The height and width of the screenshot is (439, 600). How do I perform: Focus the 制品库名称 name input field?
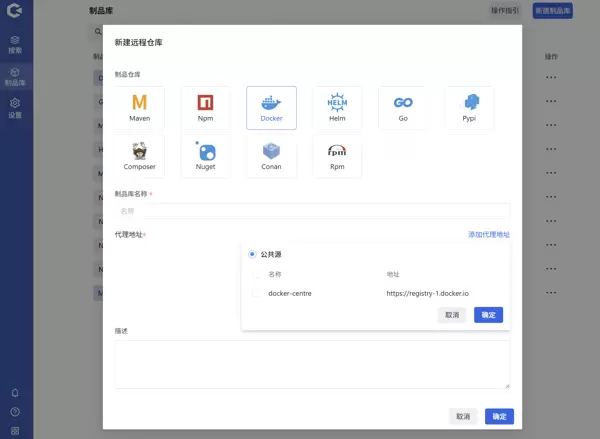(x=312, y=211)
